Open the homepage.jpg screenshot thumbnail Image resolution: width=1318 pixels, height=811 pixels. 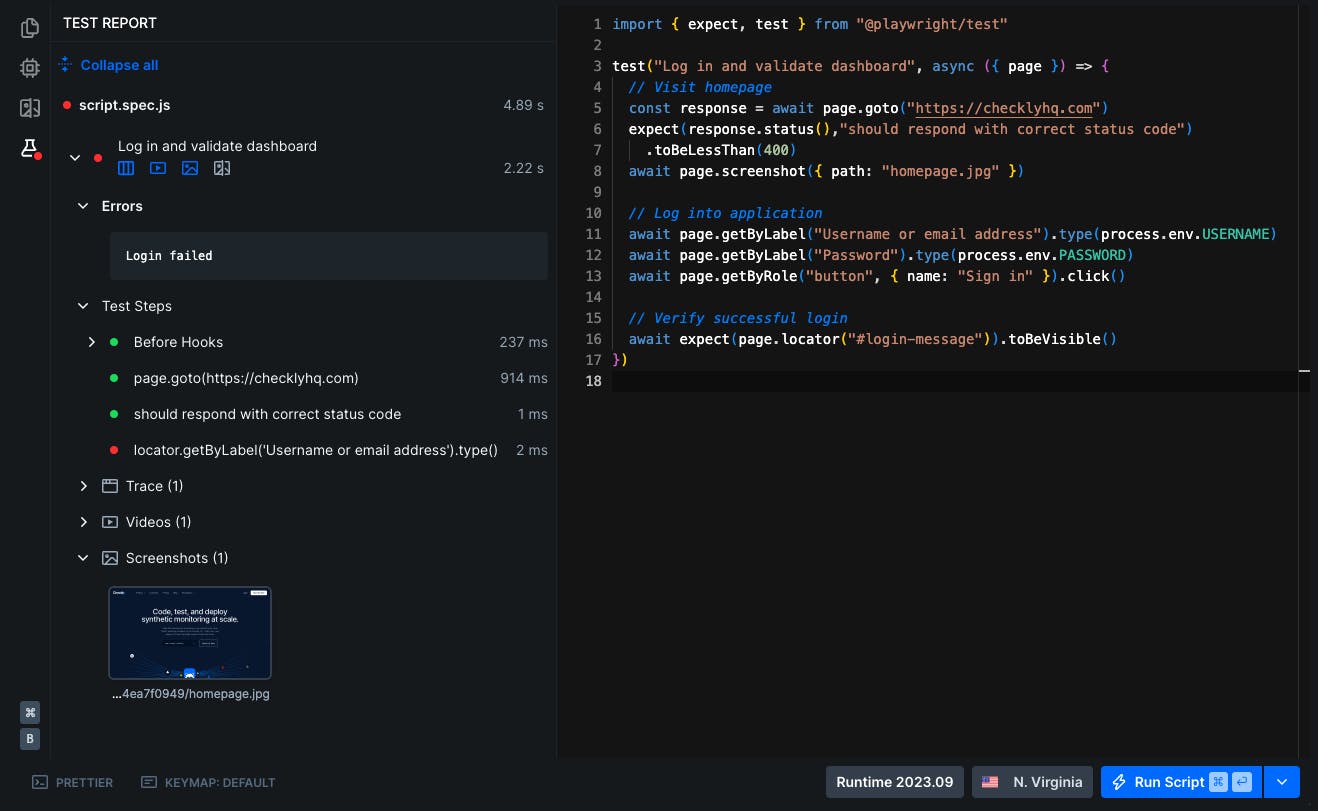[x=190, y=633]
